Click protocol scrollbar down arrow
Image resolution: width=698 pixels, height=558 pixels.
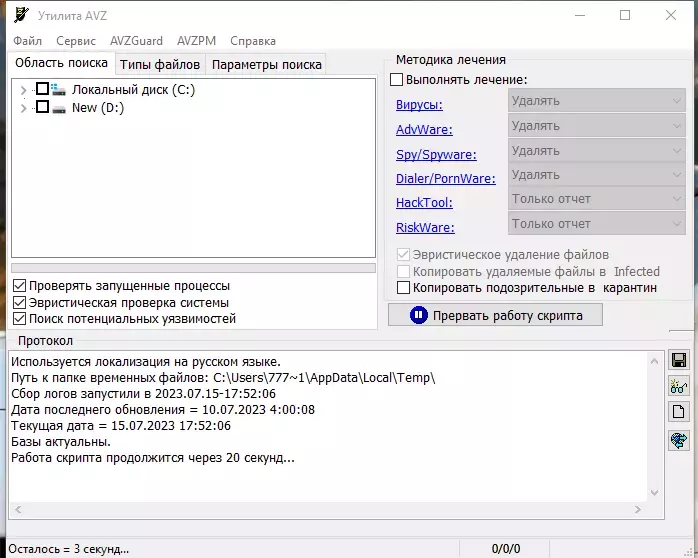tap(654, 493)
